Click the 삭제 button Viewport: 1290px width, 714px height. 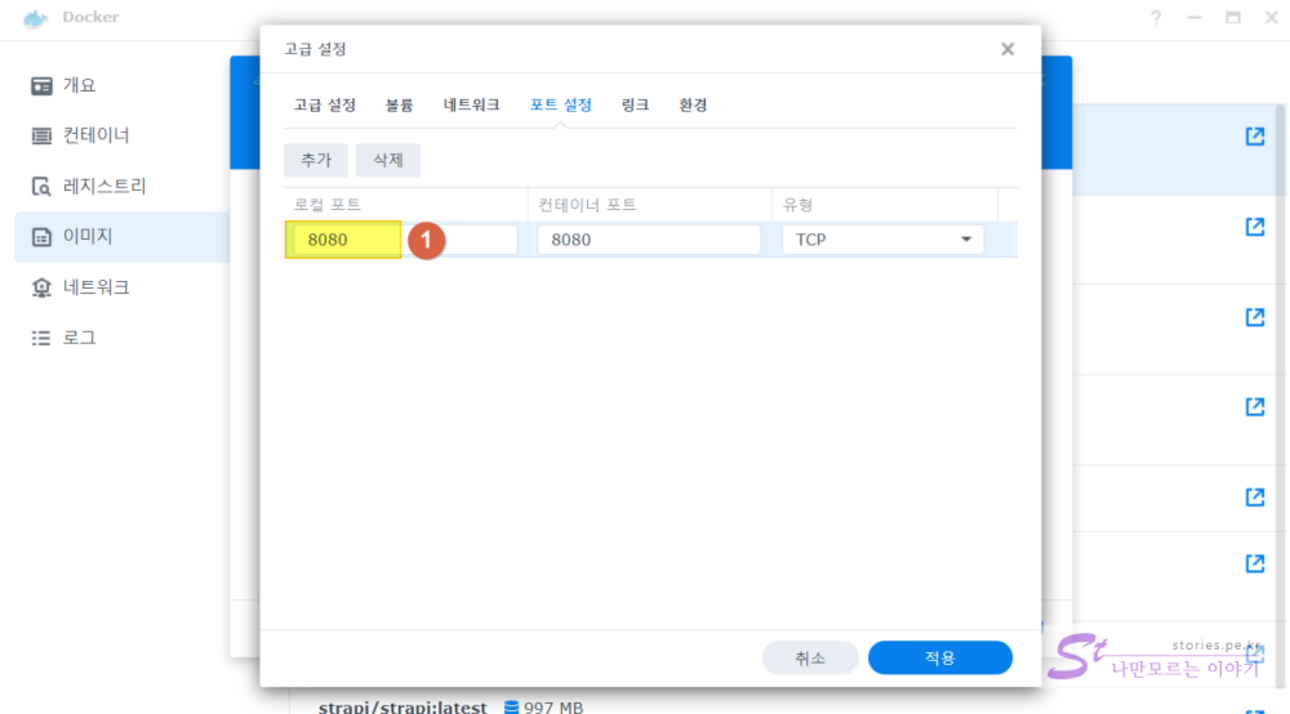388,160
